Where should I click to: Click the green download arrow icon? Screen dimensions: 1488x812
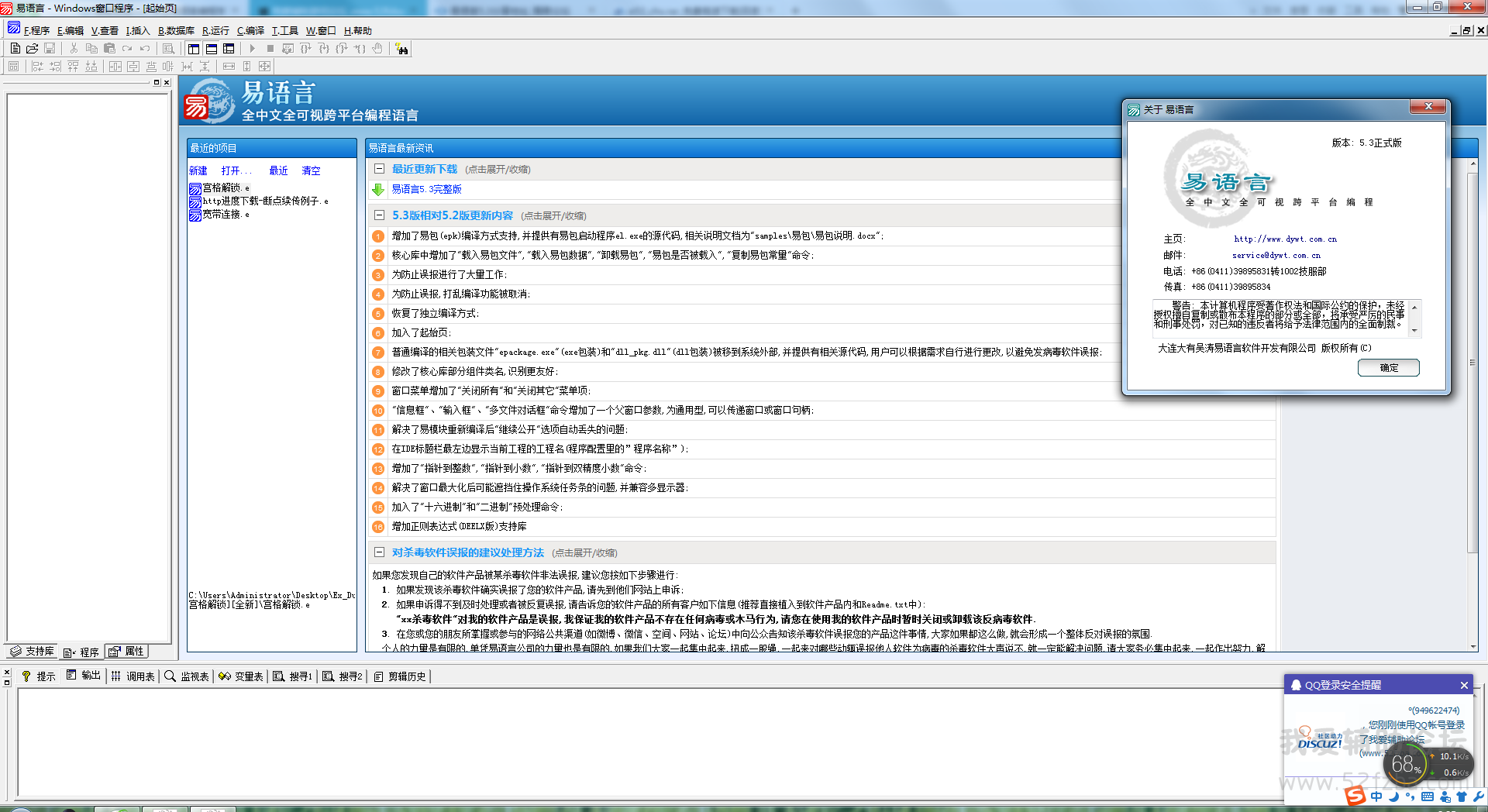tap(378, 189)
